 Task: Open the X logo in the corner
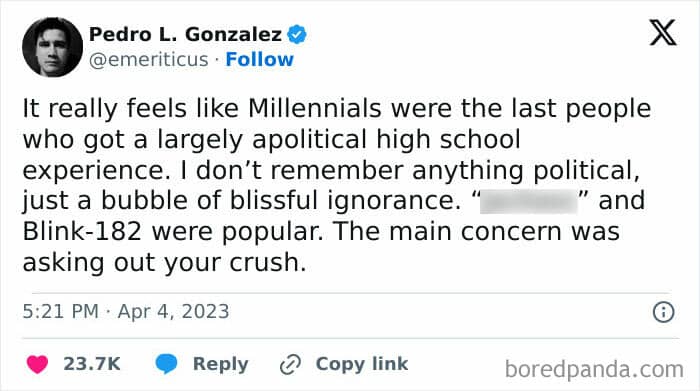tap(663, 33)
